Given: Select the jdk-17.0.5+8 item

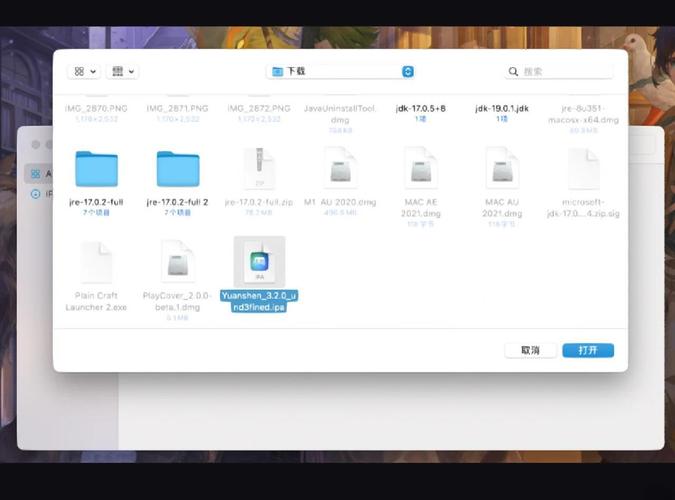Looking at the screenshot, I should click(421, 107).
